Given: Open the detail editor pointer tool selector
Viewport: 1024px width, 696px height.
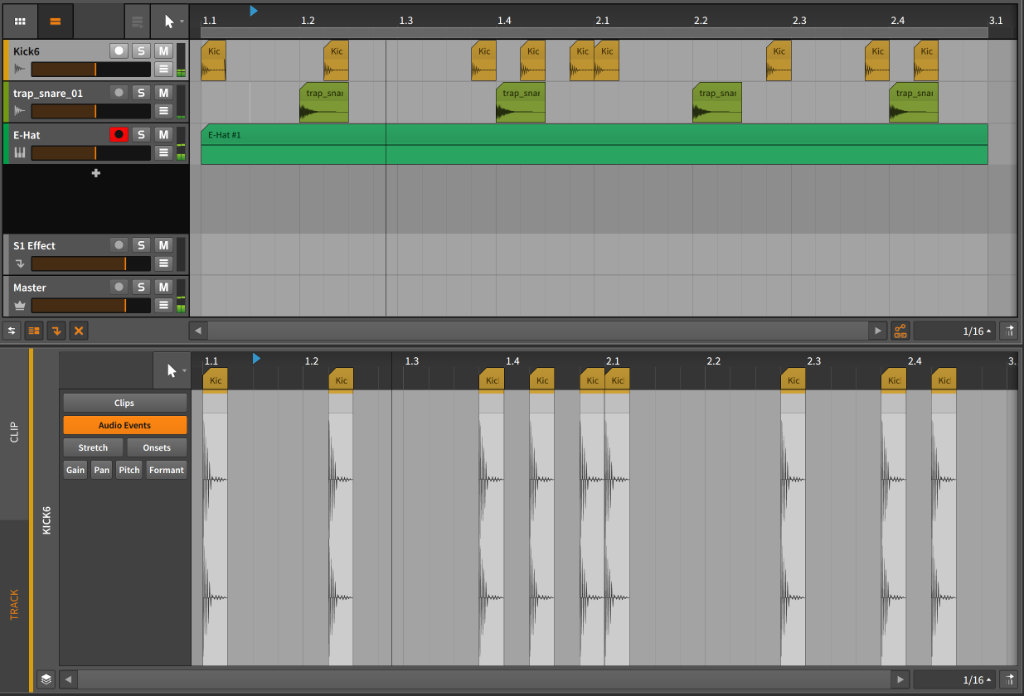Looking at the screenshot, I should coord(172,371).
